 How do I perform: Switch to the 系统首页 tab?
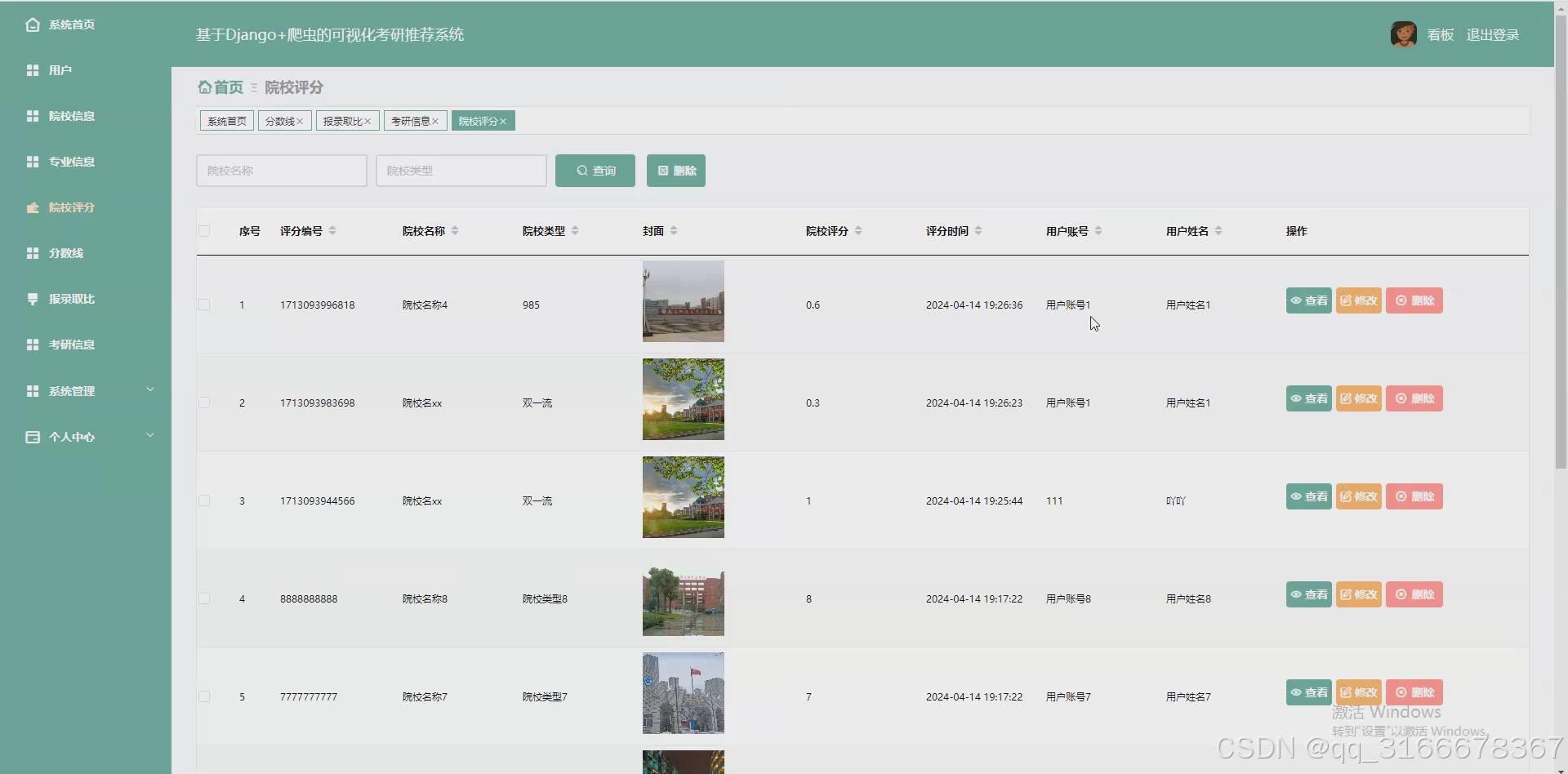click(x=227, y=121)
